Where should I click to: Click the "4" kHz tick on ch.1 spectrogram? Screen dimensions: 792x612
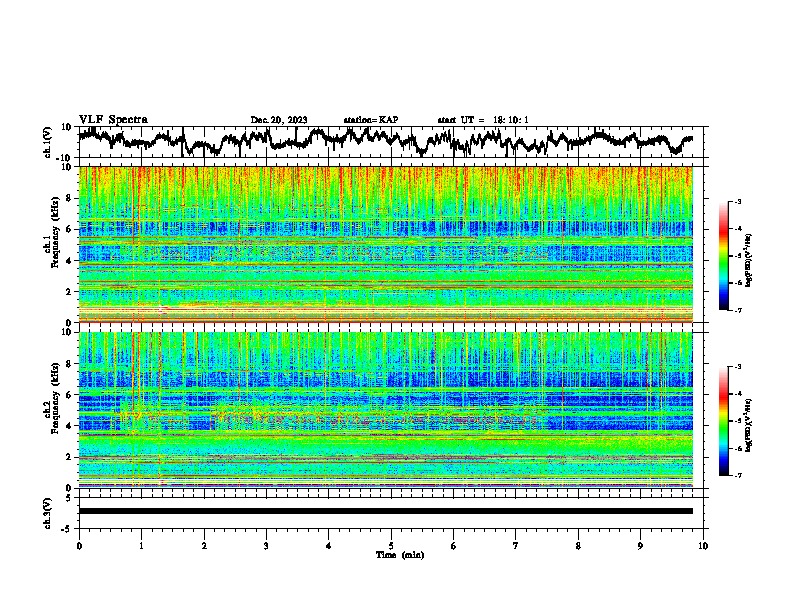coord(69,261)
